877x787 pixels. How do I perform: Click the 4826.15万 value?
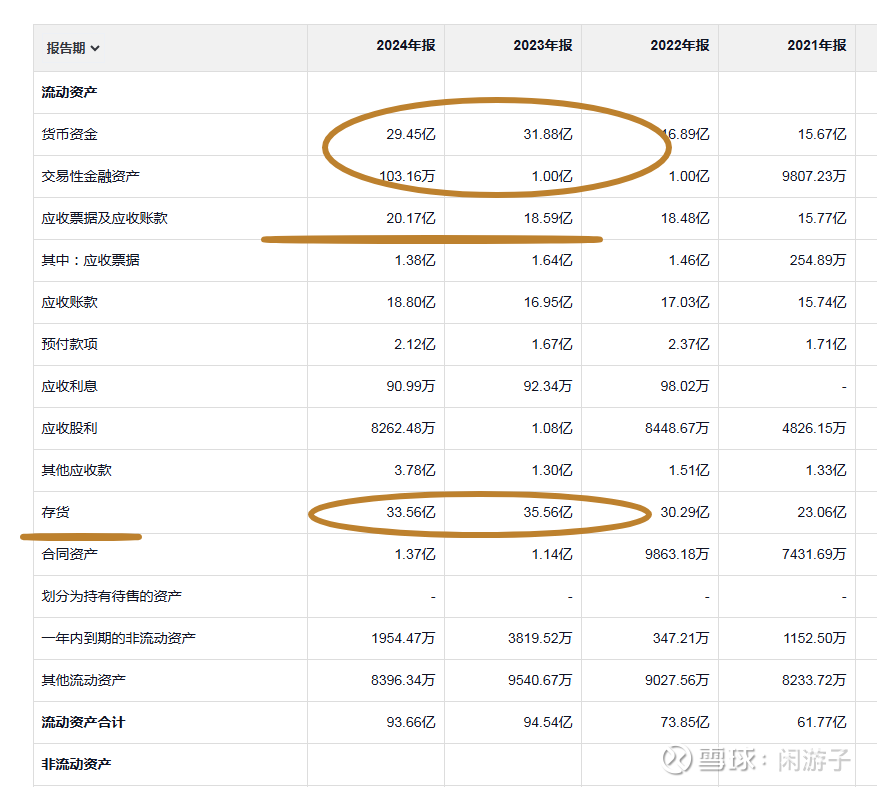tap(814, 428)
